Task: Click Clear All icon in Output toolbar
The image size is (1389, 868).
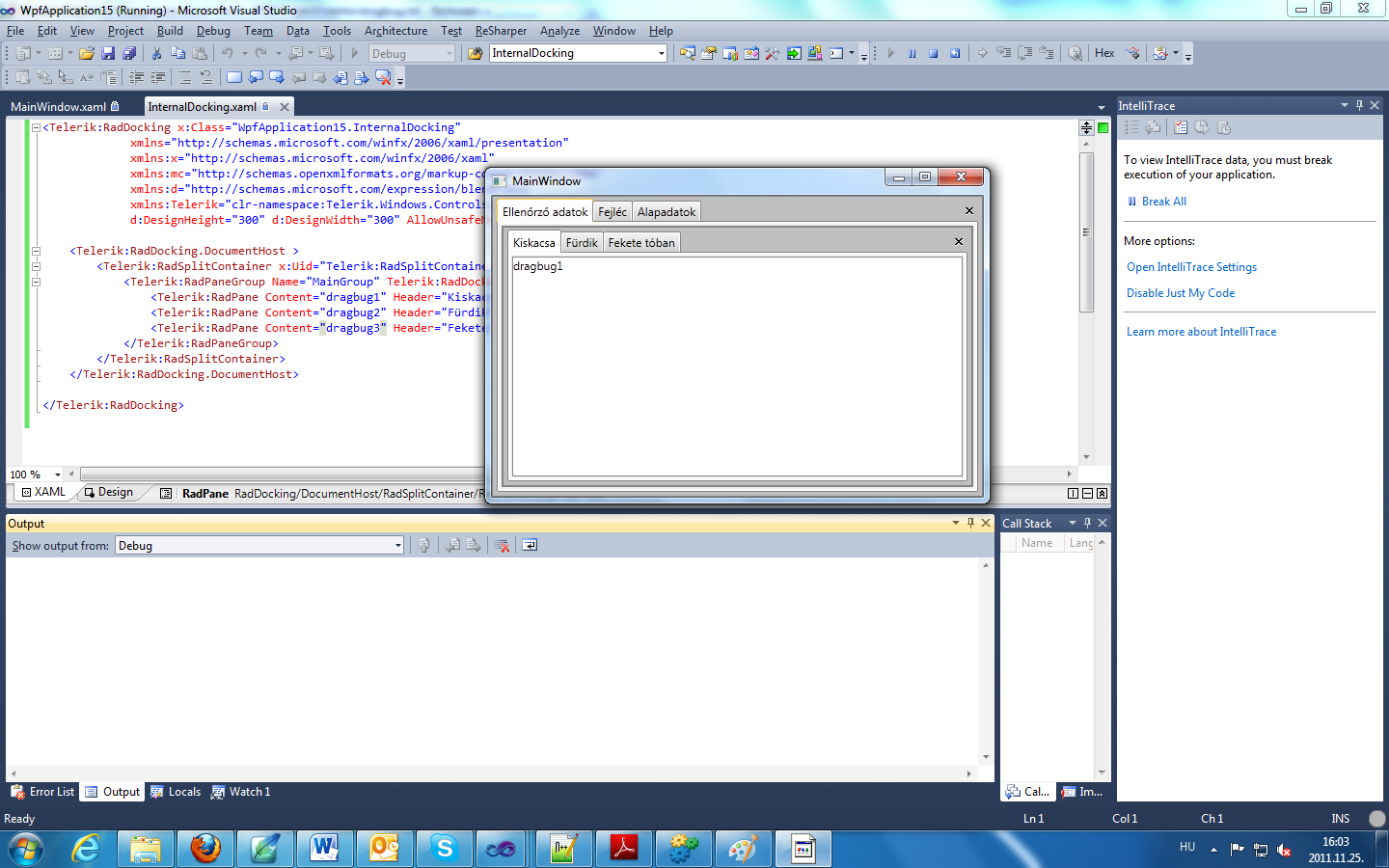Action: (x=502, y=546)
